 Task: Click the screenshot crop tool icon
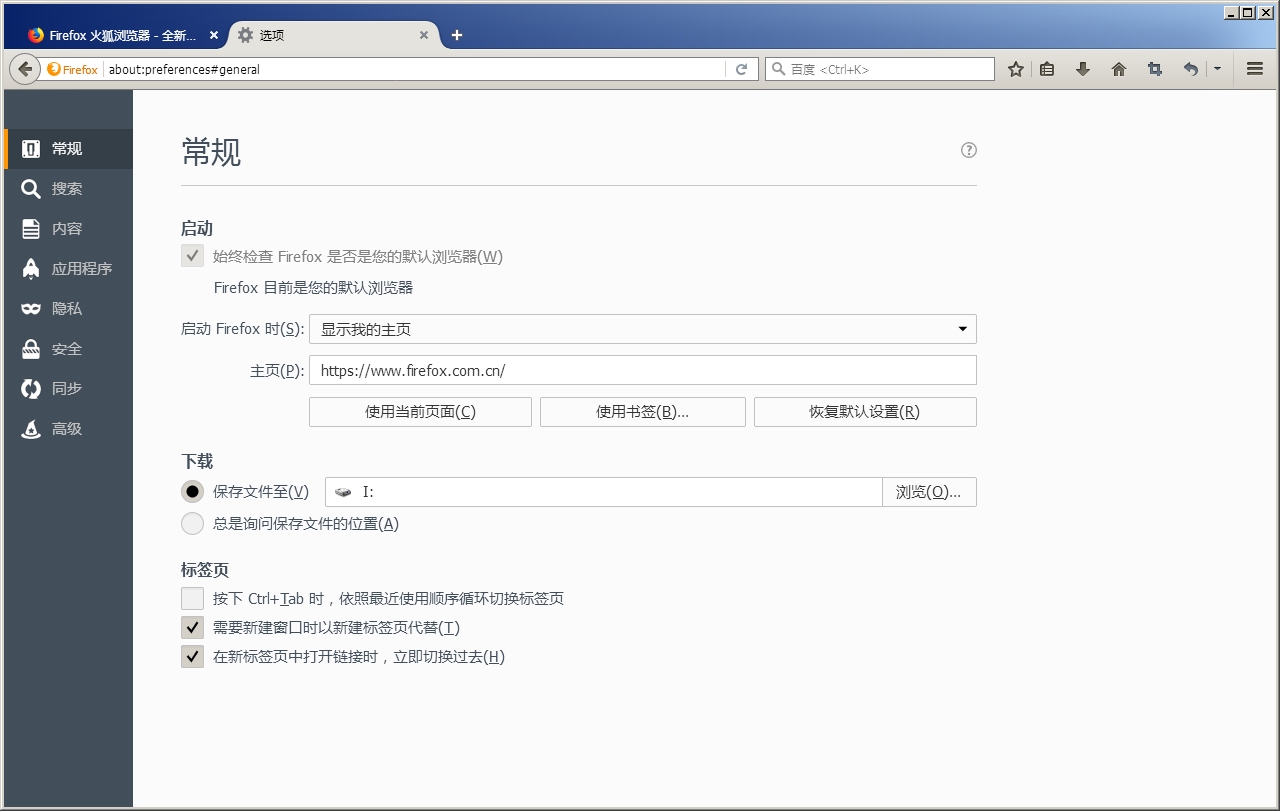click(1155, 69)
